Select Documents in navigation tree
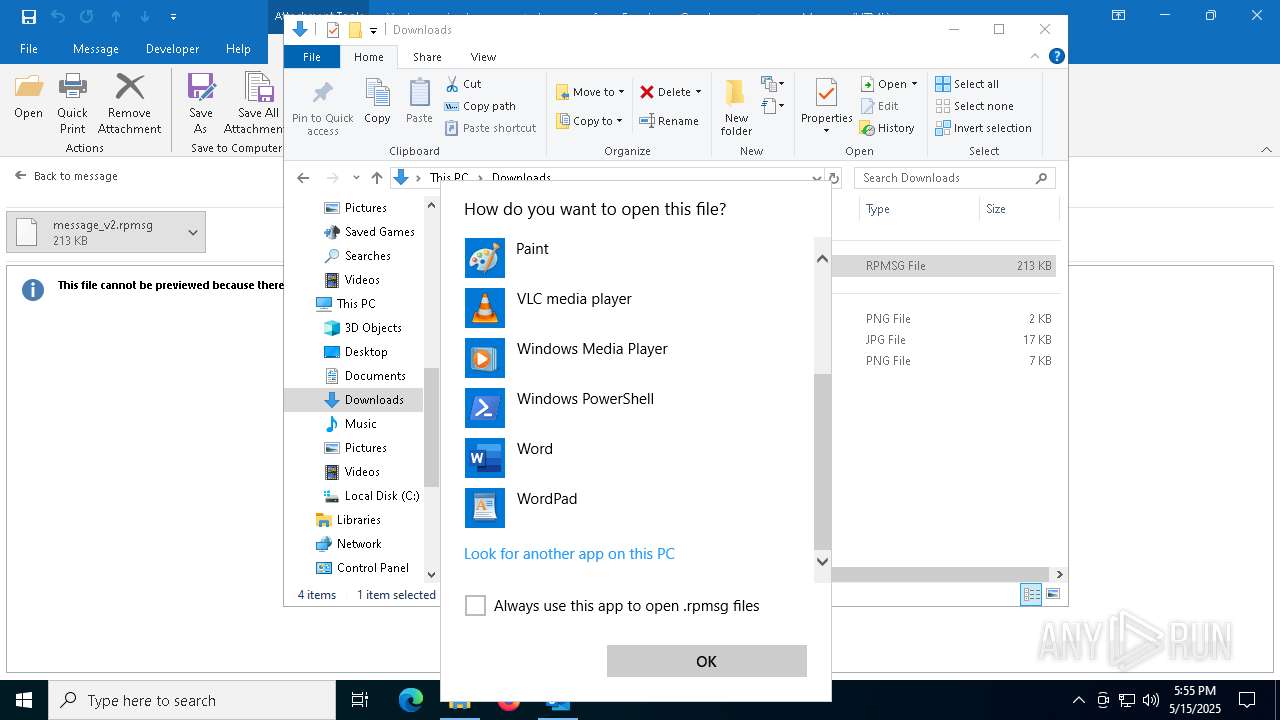Screen dimensions: 1280x720 (x=365, y=376)
